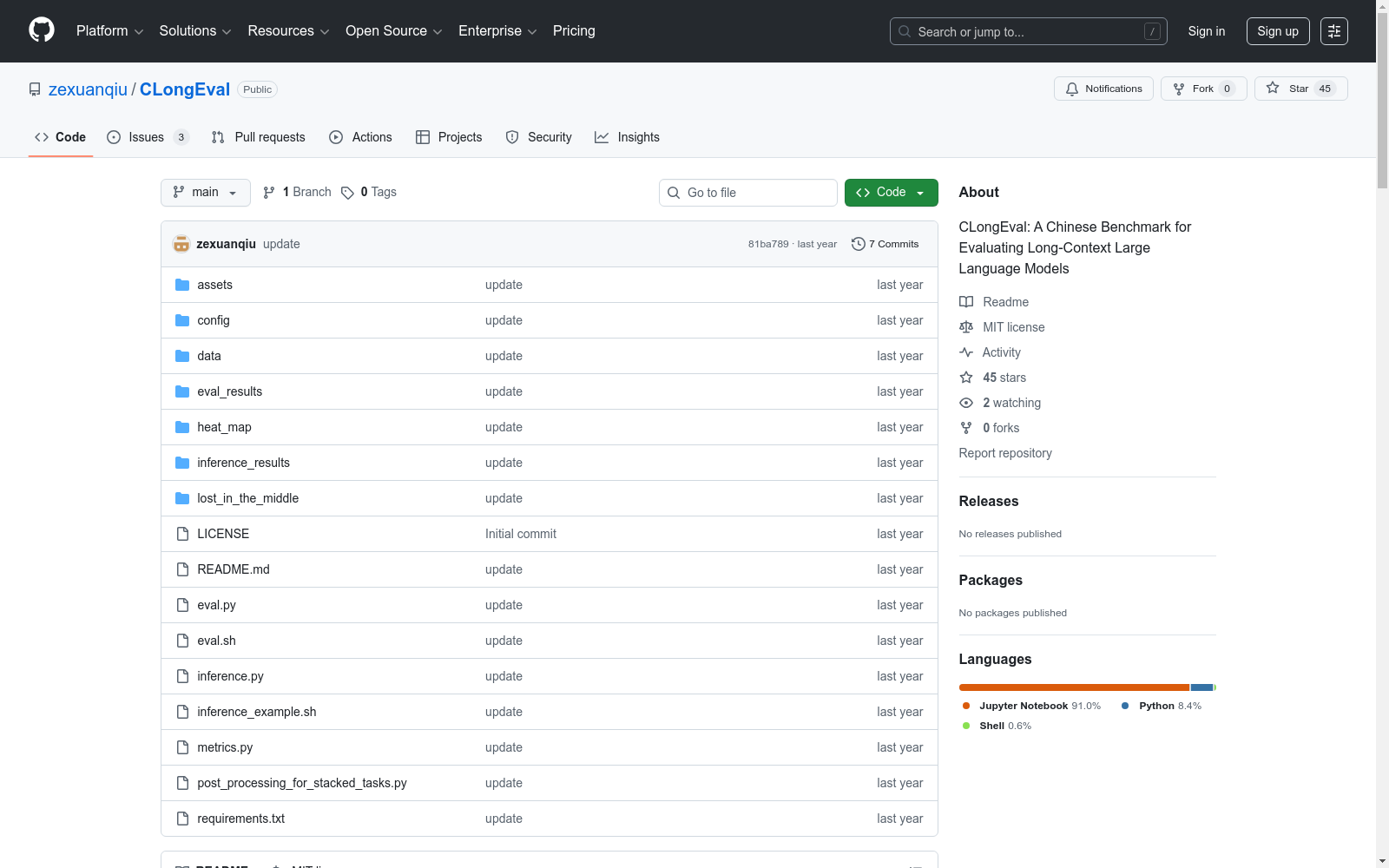
Task: Click the repository icon beside zexuanqiu
Action: tap(35, 89)
